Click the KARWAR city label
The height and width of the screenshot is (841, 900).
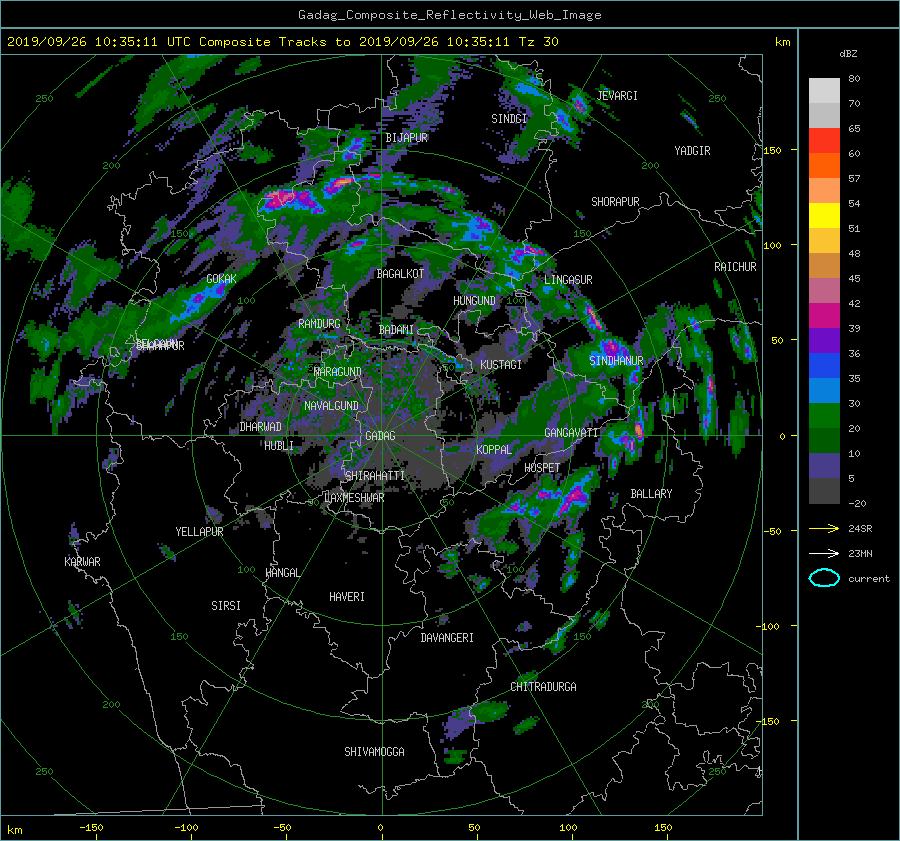coord(82,562)
